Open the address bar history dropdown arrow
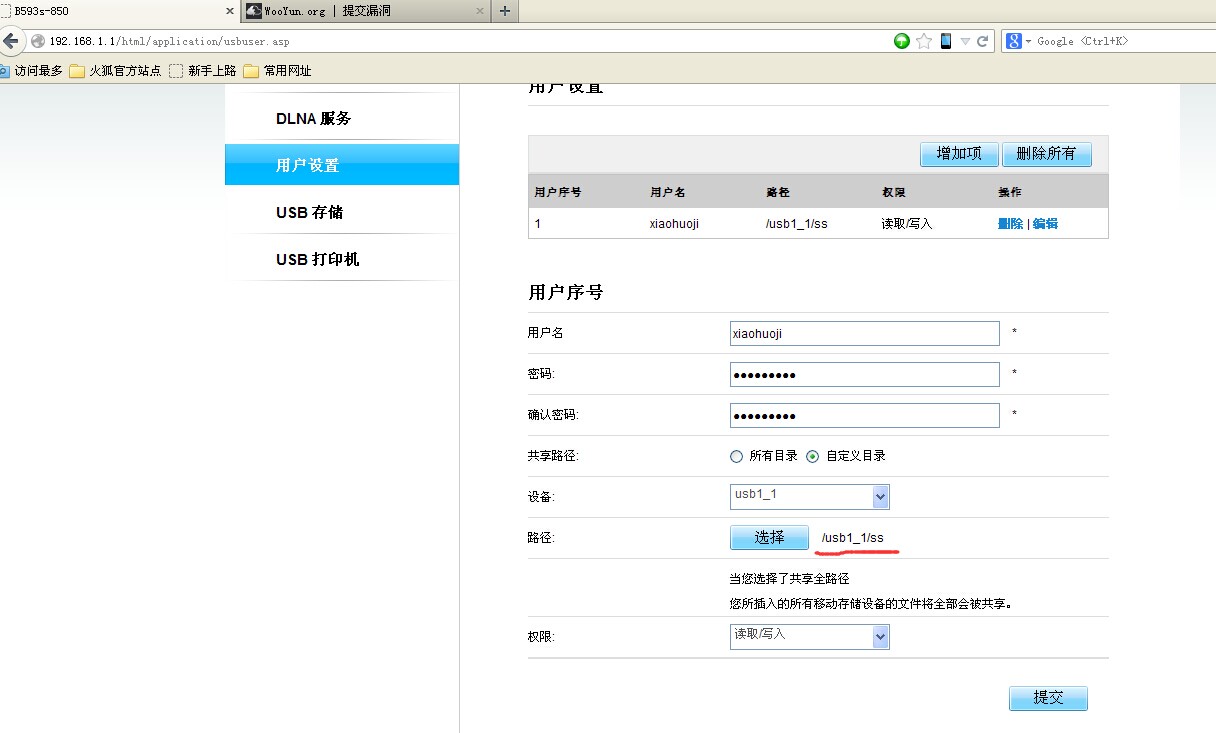 point(965,42)
